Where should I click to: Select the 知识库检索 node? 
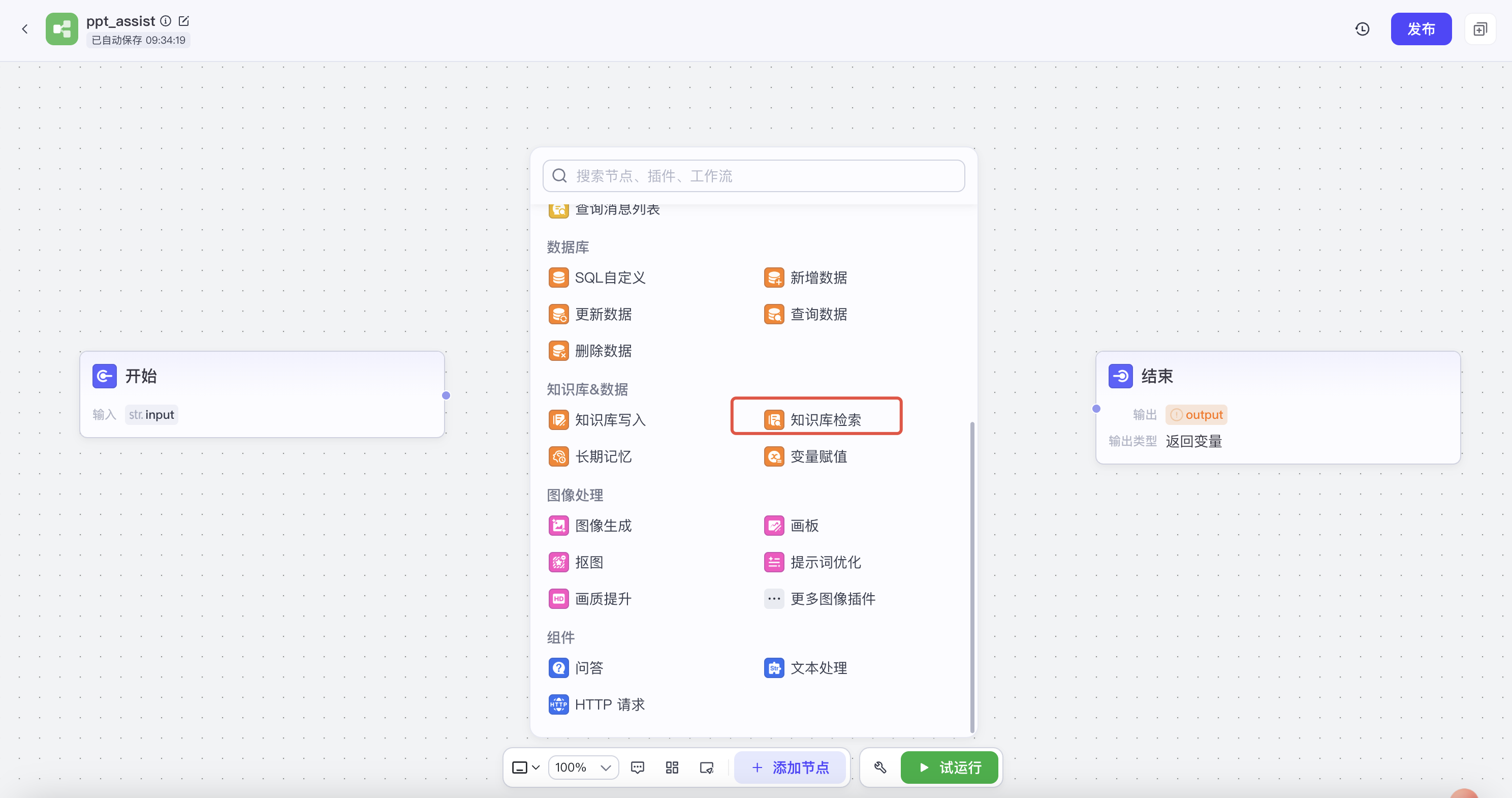[816, 419]
